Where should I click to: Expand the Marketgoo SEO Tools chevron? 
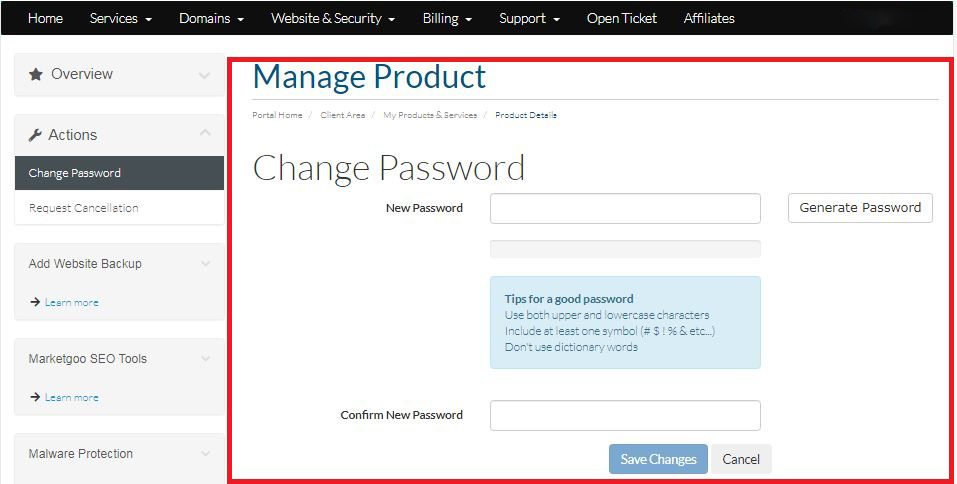[x=205, y=359]
